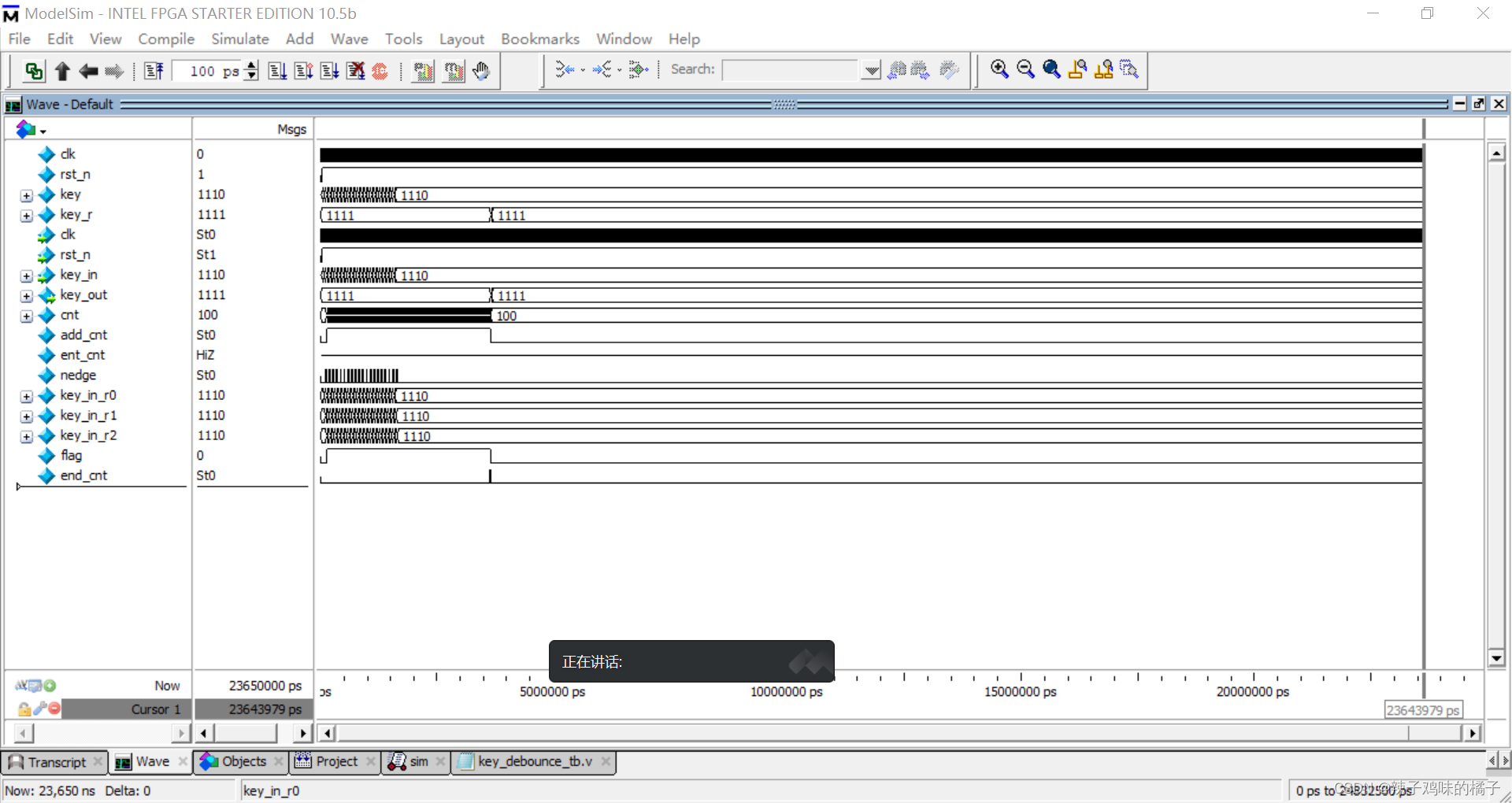1512x803 pixels.
Task: Click the Search input field
Action: click(791, 70)
